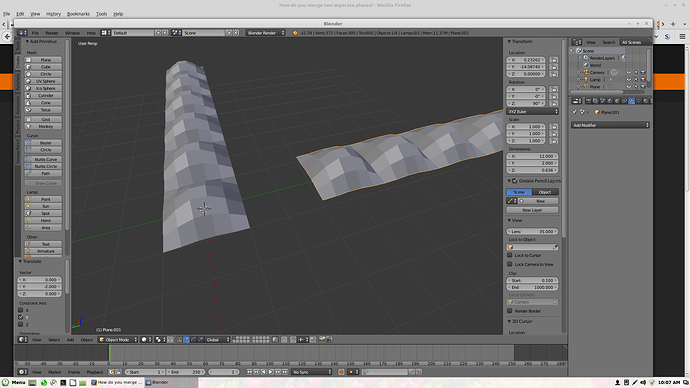Jump to timeline start frame

[x=250, y=372]
